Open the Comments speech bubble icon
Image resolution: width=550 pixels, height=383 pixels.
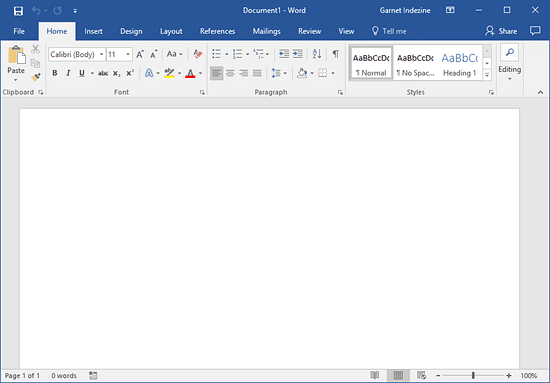click(535, 31)
